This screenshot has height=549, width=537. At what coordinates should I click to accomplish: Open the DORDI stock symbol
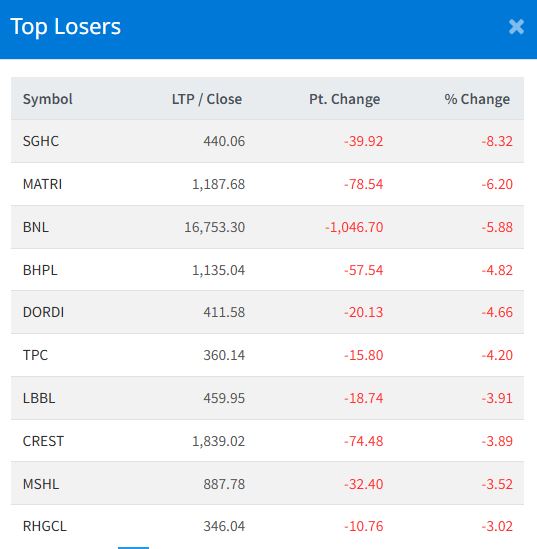click(x=43, y=312)
